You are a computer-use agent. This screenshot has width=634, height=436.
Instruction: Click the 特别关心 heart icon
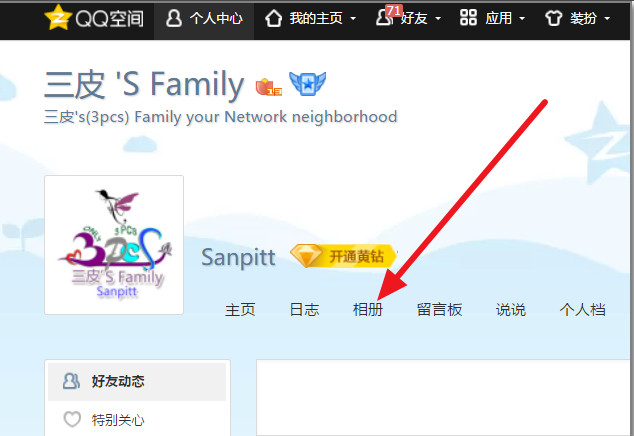point(72,419)
